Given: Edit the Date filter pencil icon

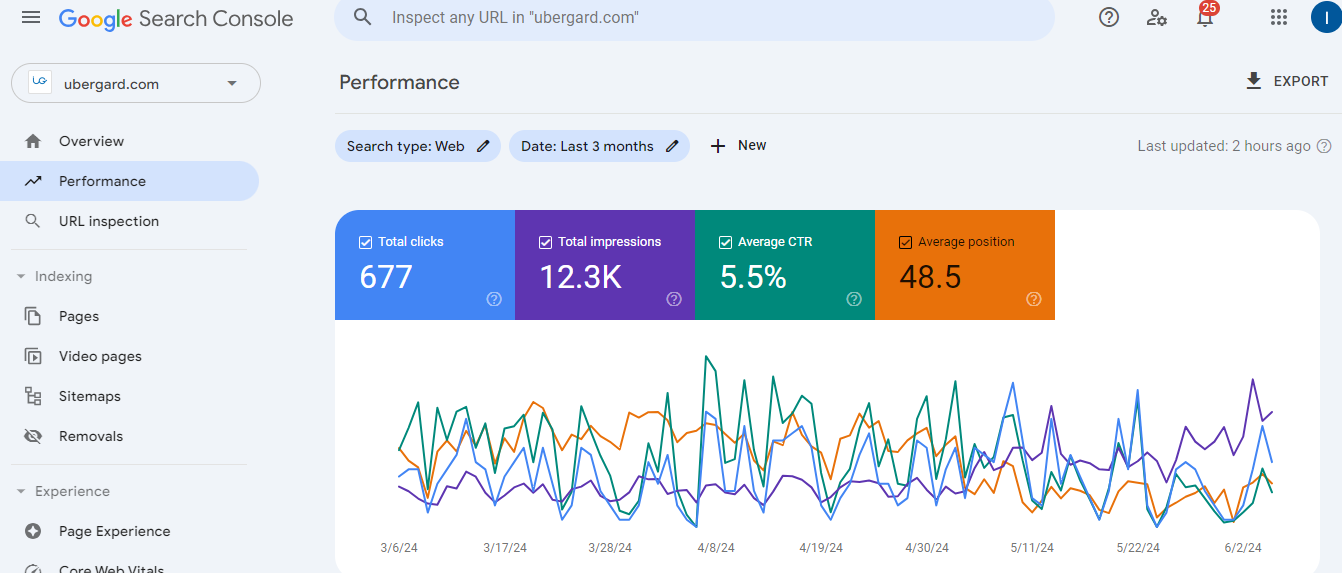Looking at the screenshot, I should point(673,146).
